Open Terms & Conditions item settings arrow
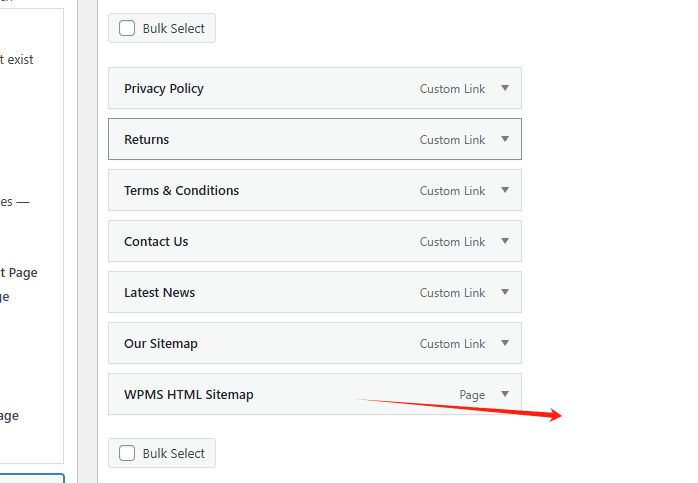Image resolution: width=698 pixels, height=483 pixels. [x=505, y=190]
